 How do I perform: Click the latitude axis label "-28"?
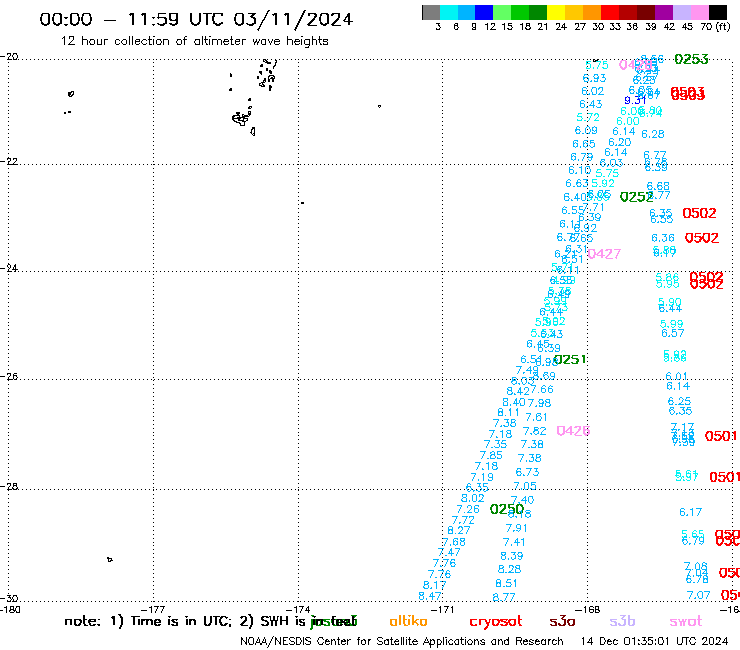tap(9, 487)
